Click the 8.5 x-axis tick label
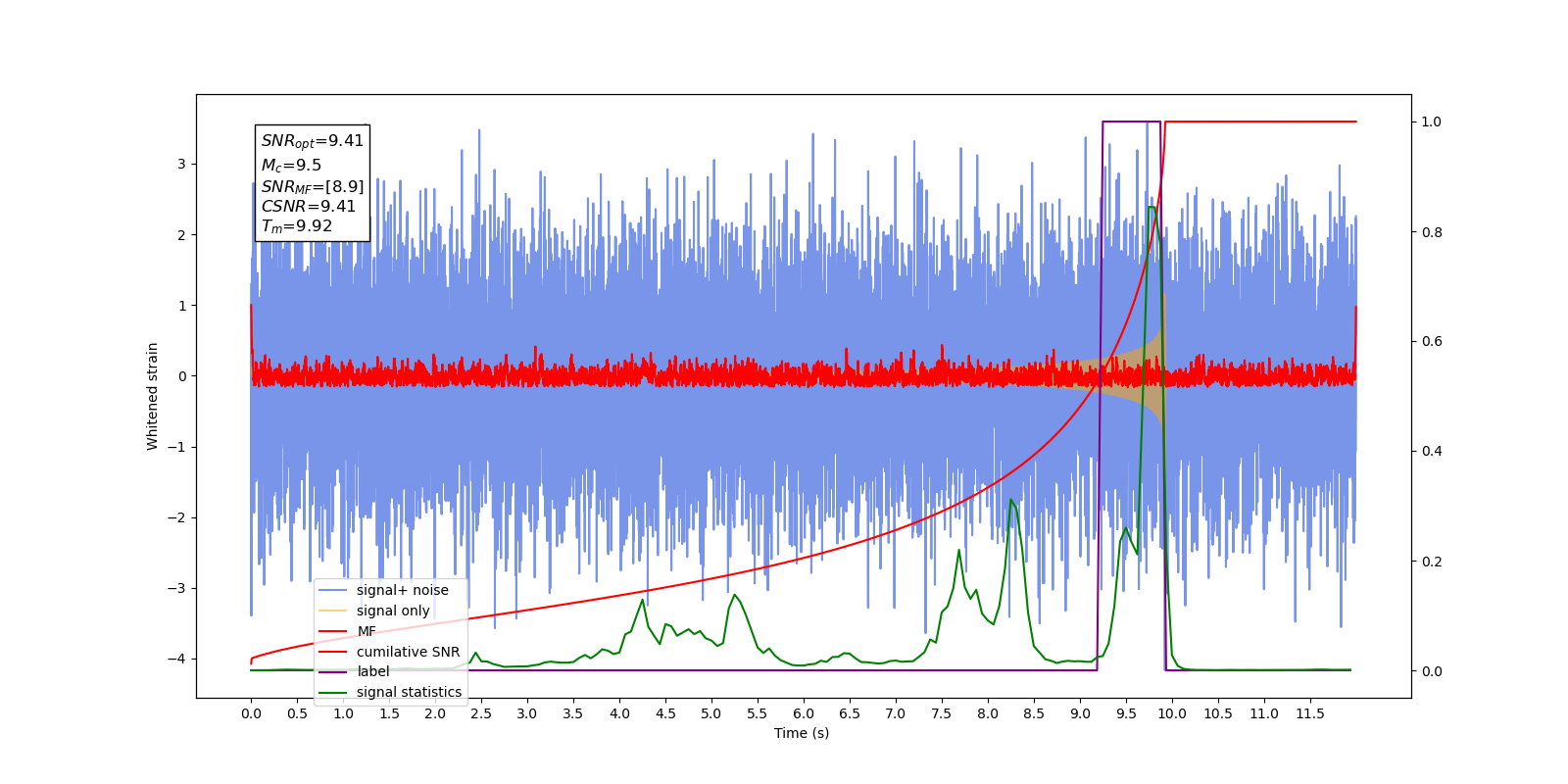The width and height of the screenshot is (1568, 784). click(x=1034, y=713)
